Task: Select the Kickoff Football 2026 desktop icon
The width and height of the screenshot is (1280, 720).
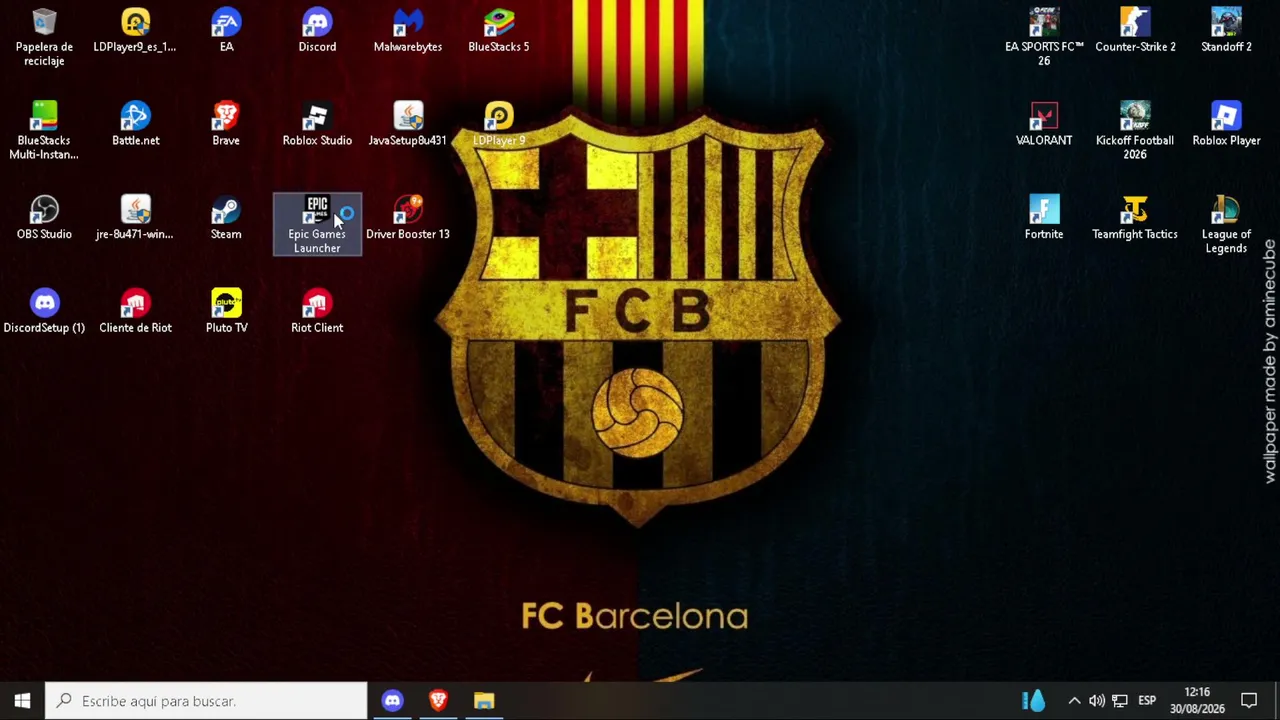Action: pyautogui.click(x=1135, y=130)
